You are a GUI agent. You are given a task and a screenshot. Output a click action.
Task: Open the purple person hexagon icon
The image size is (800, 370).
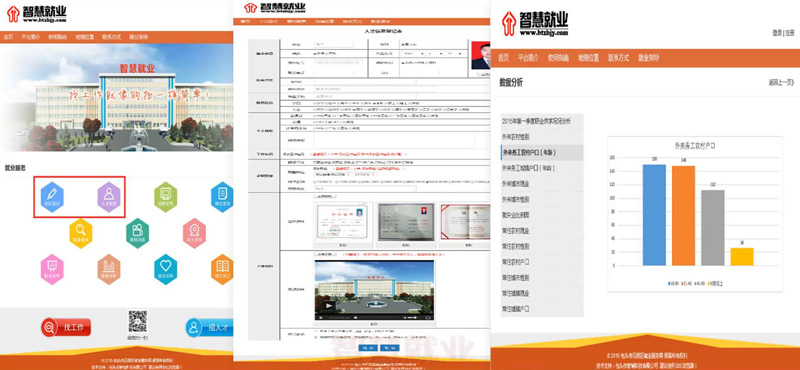(109, 197)
